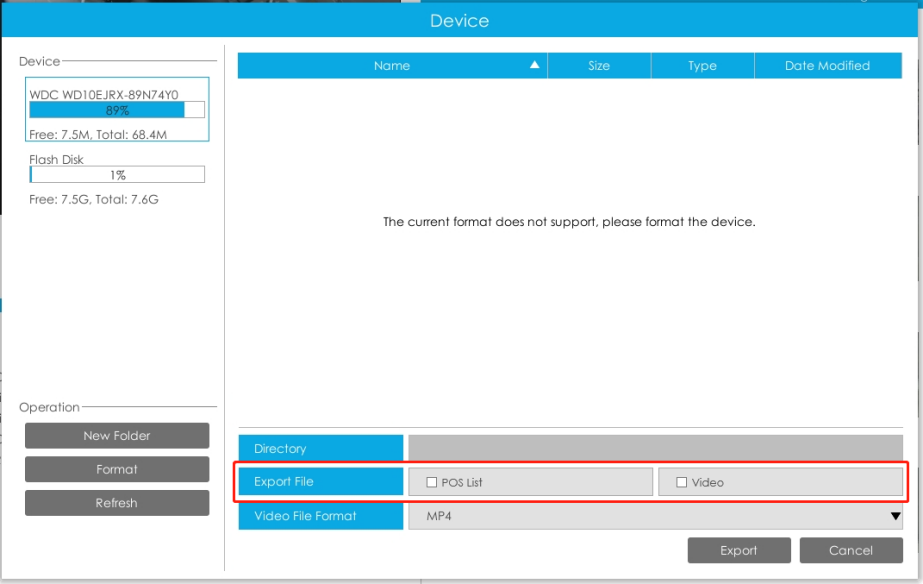
Task: Sort by the Type column header
Action: click(703, 65)
